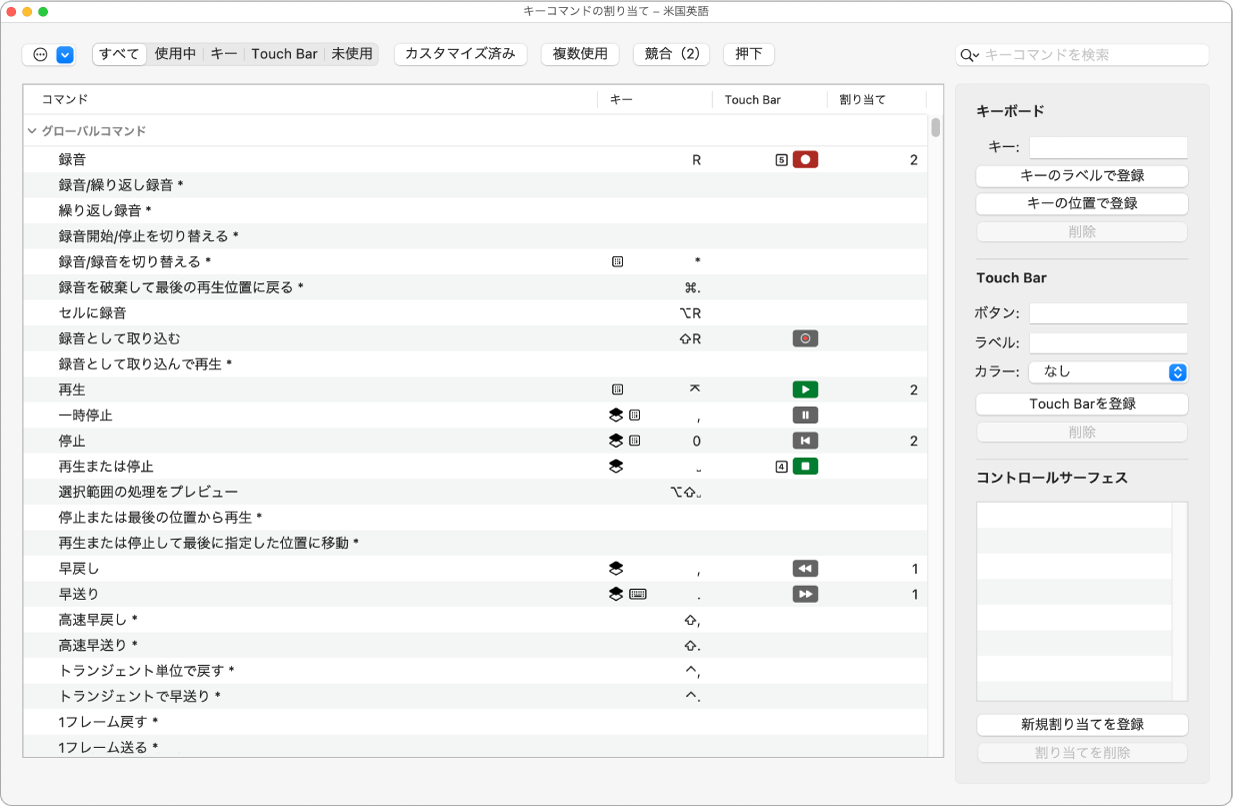The width and height of the screenshot is (1234, 806).
Task: Select the キー filter tab
Action: tap(222, 54)
